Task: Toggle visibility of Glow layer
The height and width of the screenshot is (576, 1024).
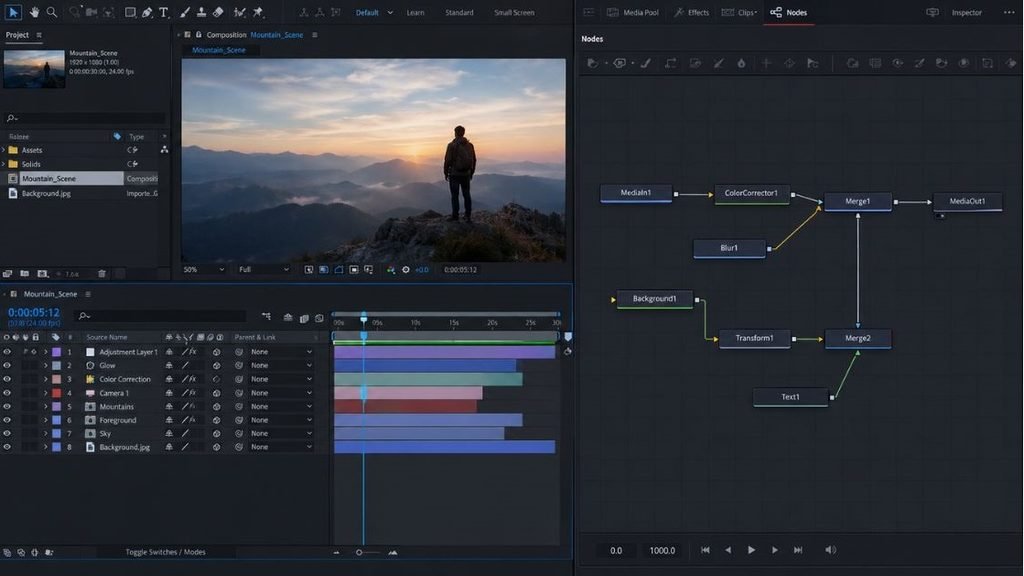Action: tap(7, 366)
